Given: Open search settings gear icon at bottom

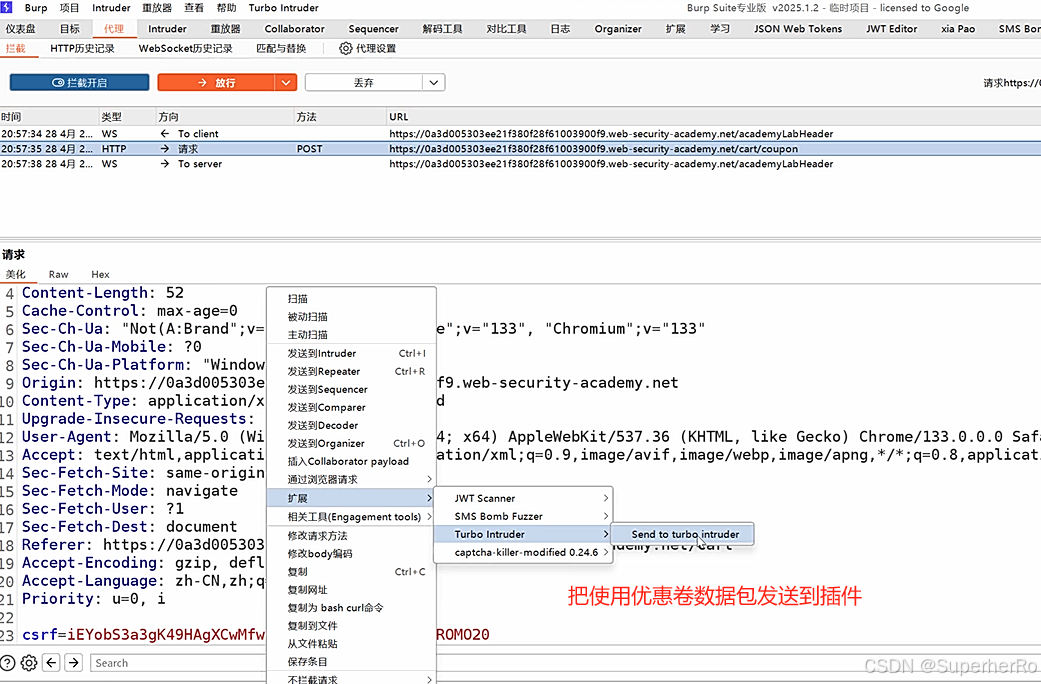Looking at the screenshot, I should pos(29,663).
